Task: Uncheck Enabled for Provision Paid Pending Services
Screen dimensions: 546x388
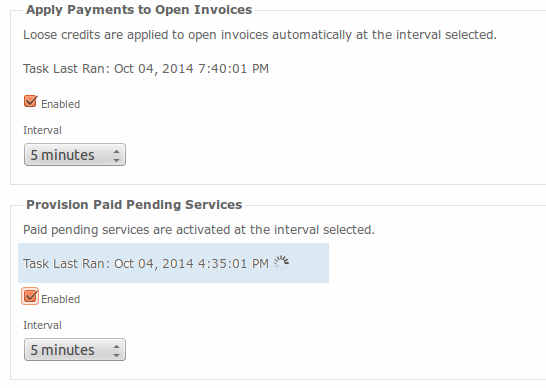Action: point(30,296)
